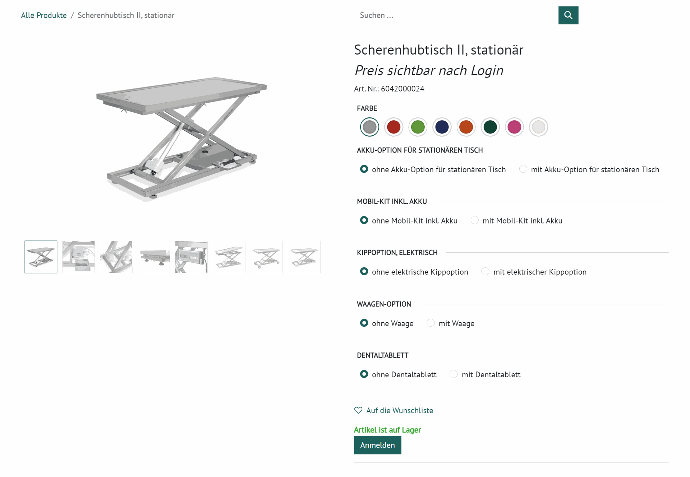Select the grey color swatch
Screen dimensions: 690x477
pos(370,127)
